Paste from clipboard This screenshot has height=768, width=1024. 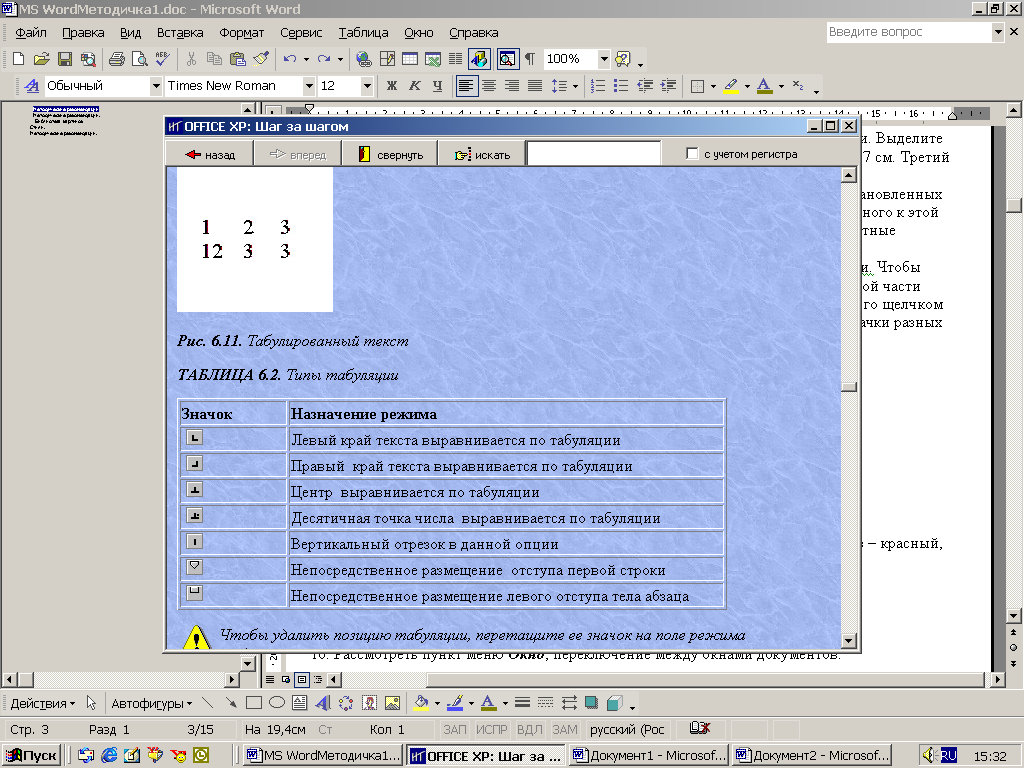click(238, 59)
